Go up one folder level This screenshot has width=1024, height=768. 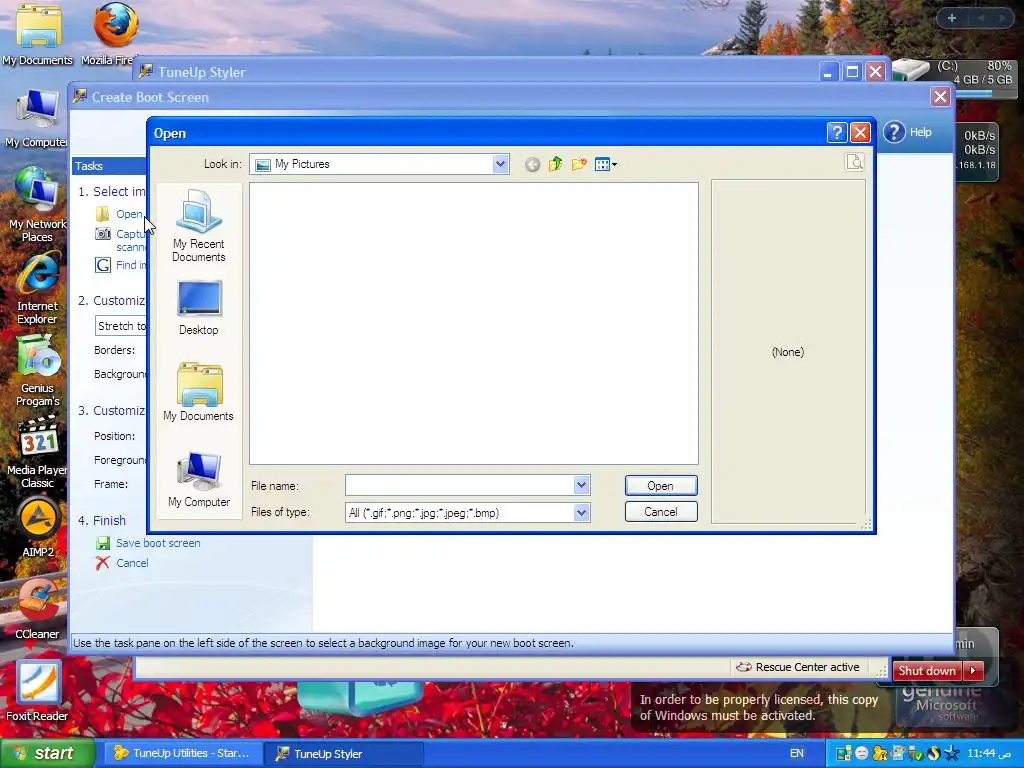(556, 164)
